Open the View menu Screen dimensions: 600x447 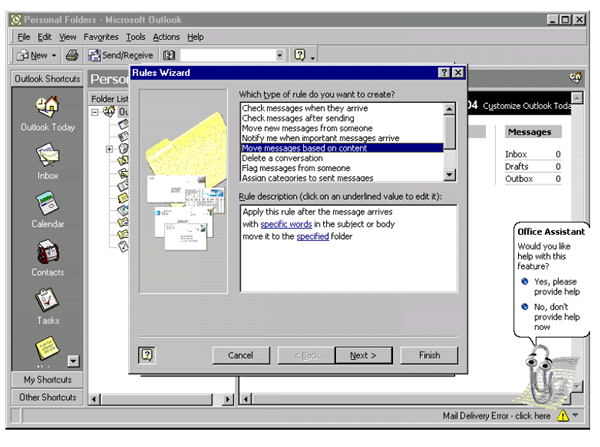pos(68,37)
